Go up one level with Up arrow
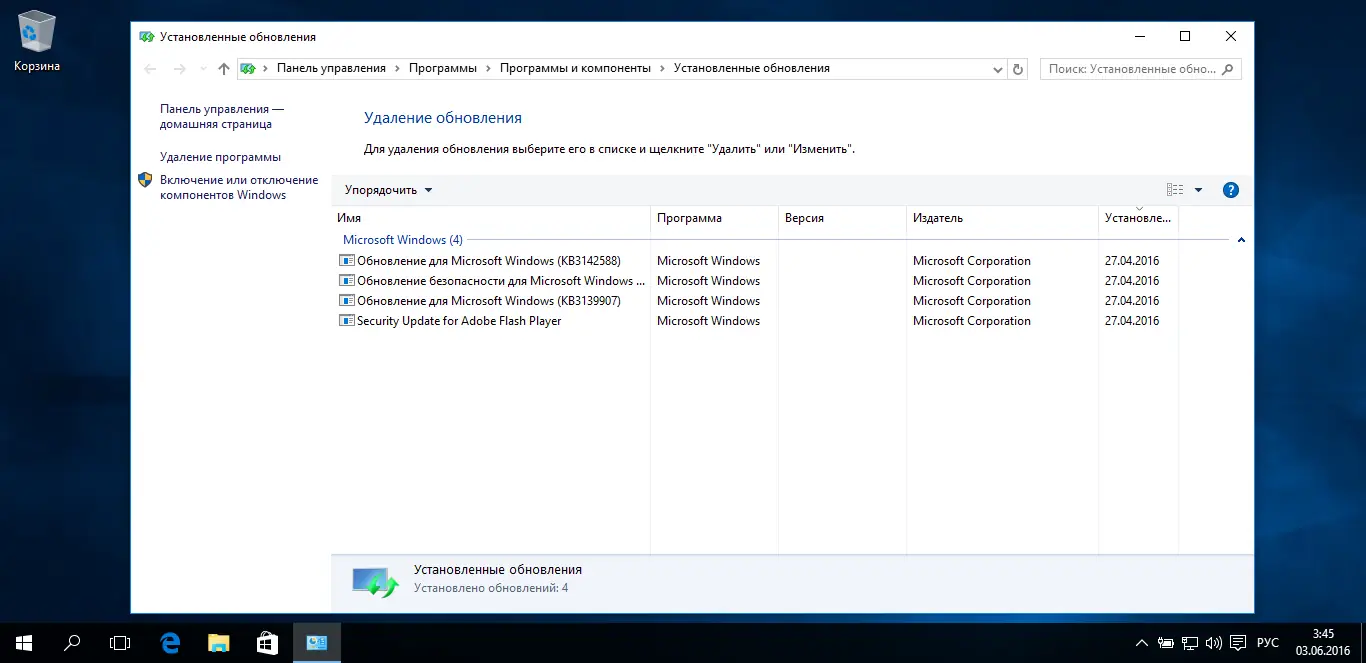The width and height of the screenshot is (1366, 663). click(x=224, y=69)
